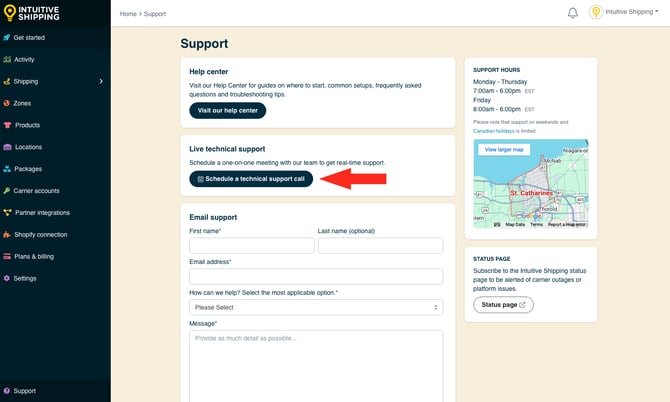Click the Products shirt icon

click(7, 125)
